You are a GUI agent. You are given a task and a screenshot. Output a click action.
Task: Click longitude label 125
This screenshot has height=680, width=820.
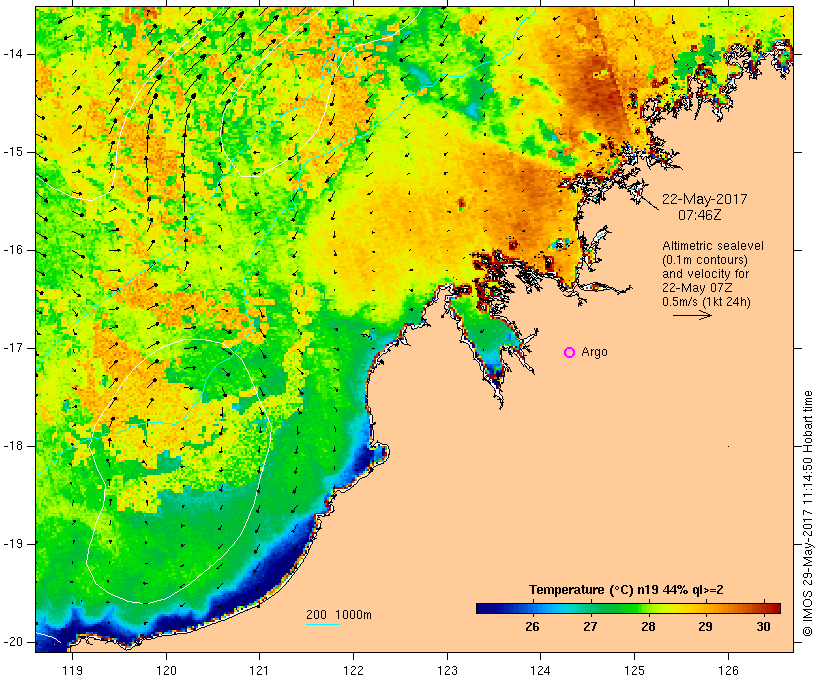tap(634, 670)
